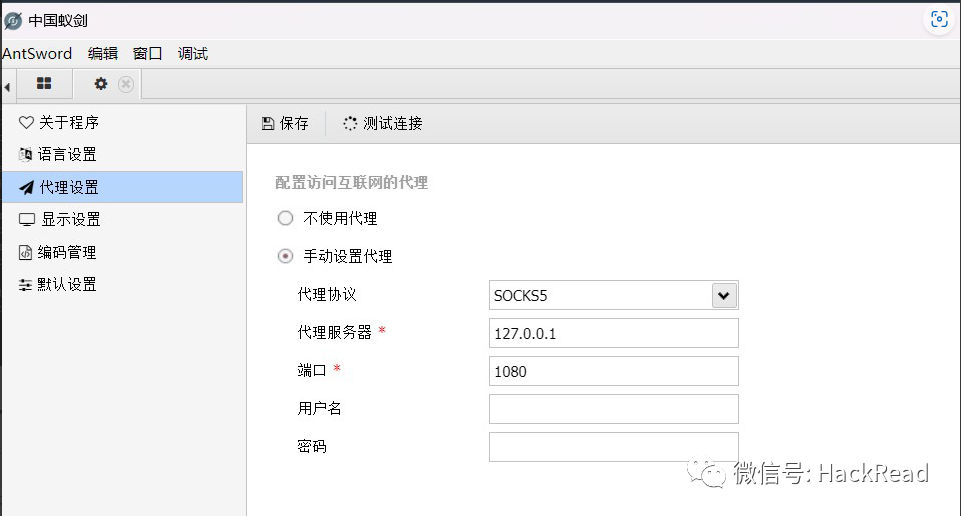Image resolution: width=961 pixels, height=516 pixels.
Task: Click the paper plane icon beside 代理设置
Action: [x=26, y=187]
